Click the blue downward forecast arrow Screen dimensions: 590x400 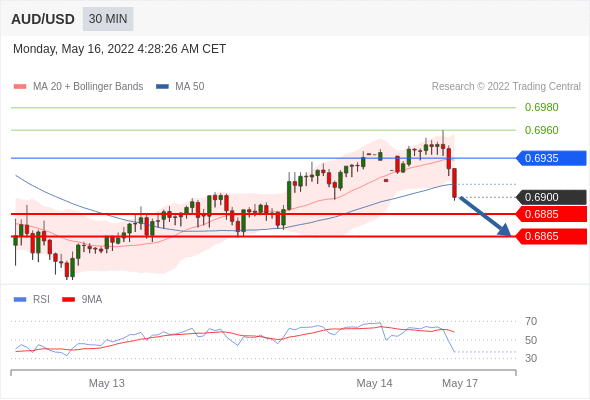click(485, 216)
